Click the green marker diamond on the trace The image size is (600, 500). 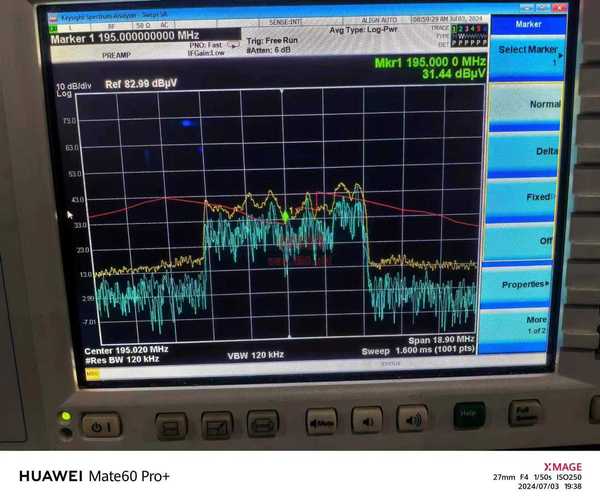285,214
